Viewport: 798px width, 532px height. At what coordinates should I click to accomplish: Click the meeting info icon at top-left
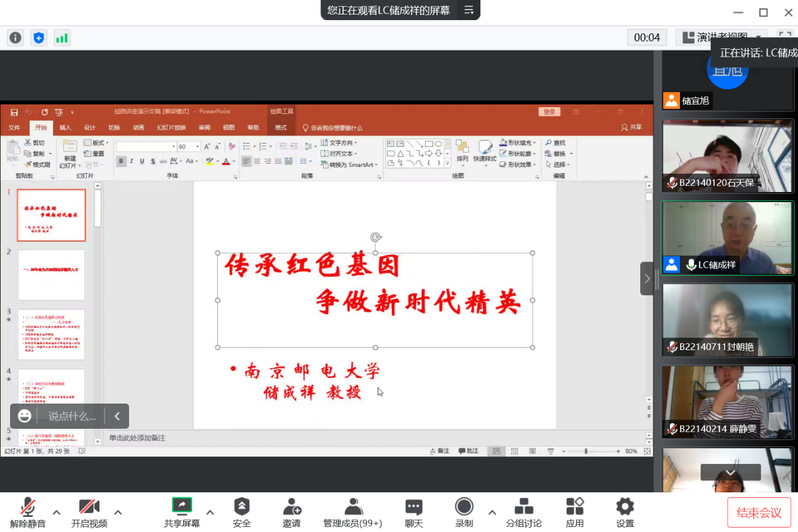click(15, 38)
